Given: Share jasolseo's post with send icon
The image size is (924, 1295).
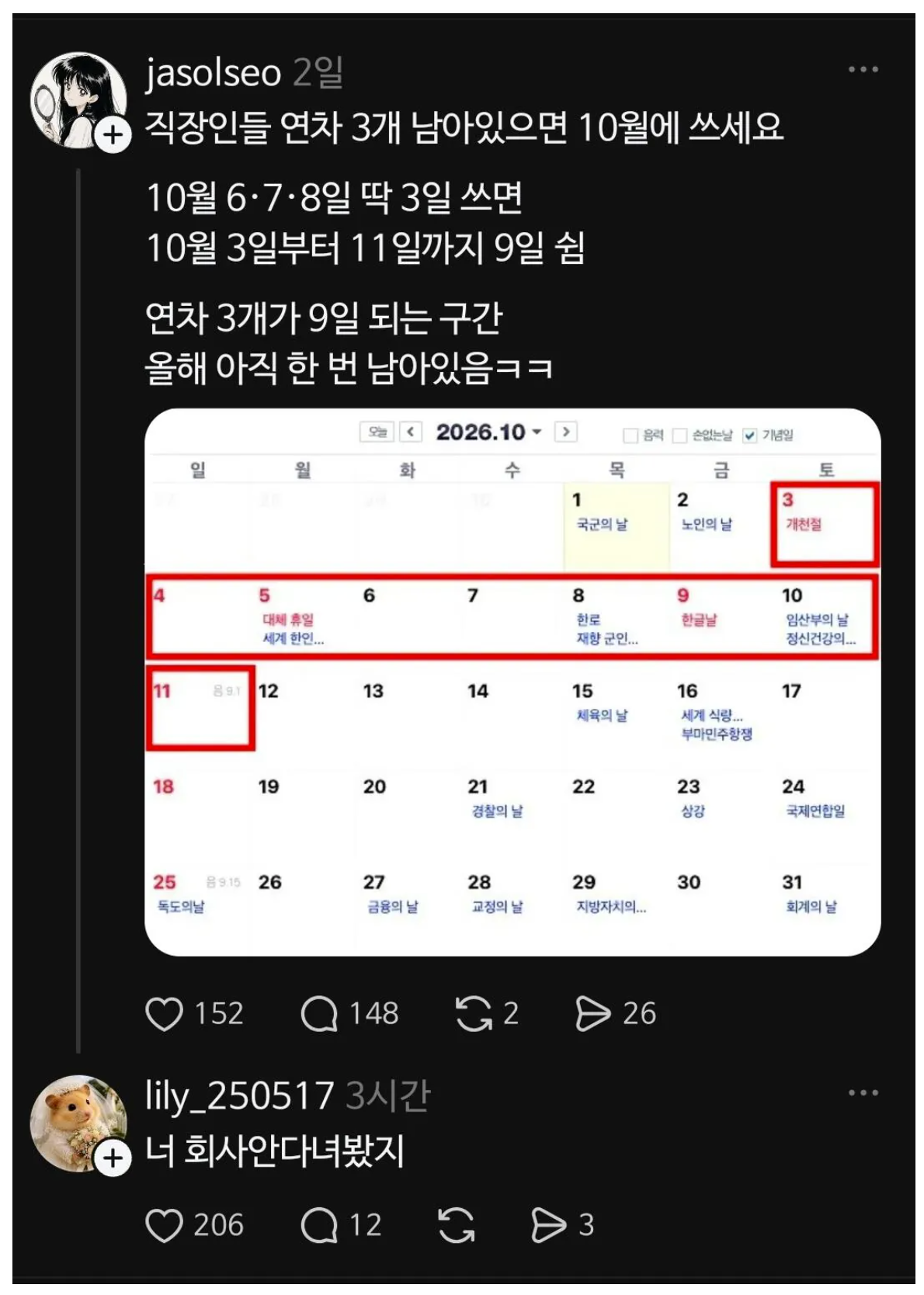Looking at the screenshot, I should (x=593, y=1014).
